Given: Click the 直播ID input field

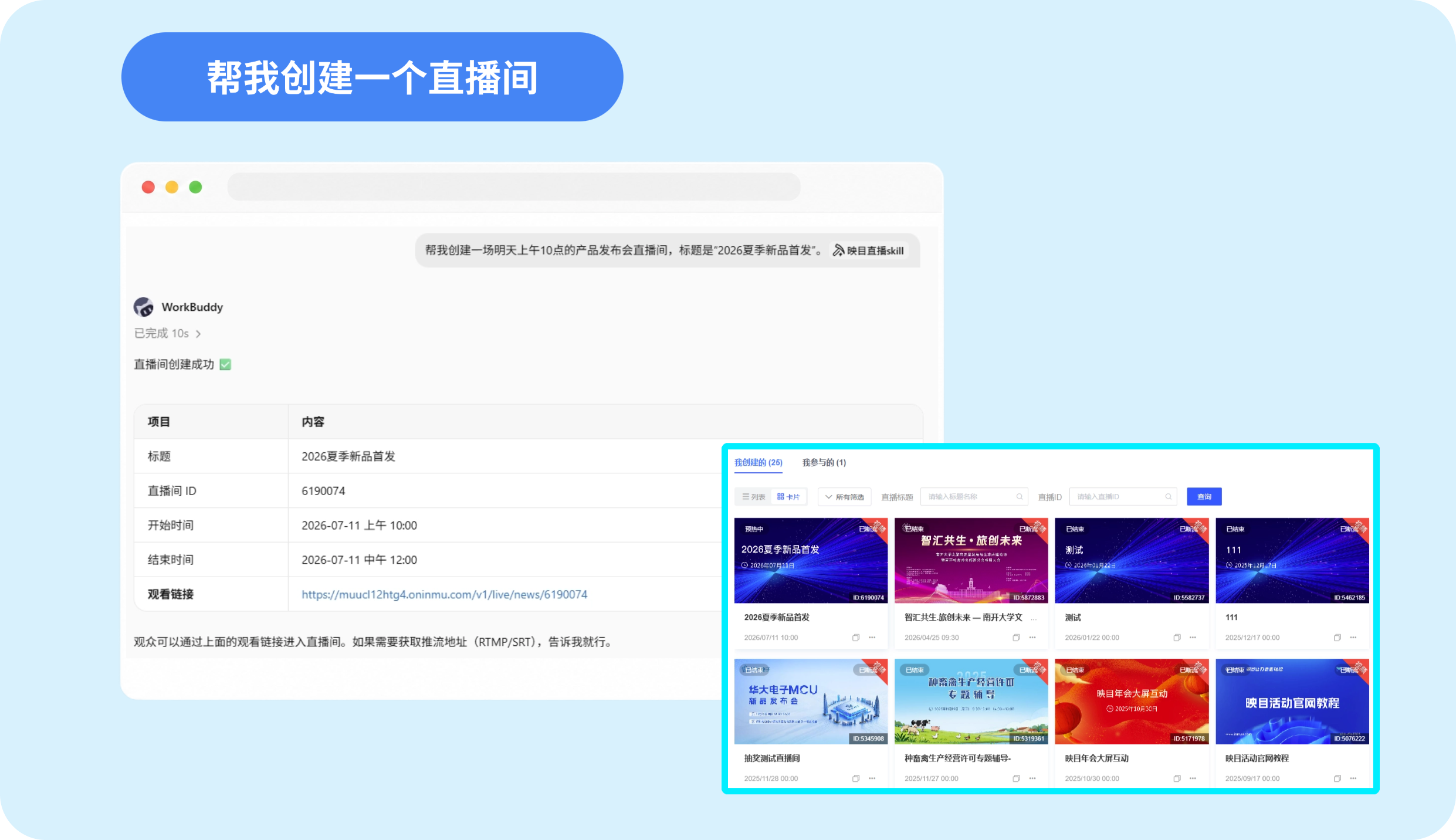Looking at the screenshot, I should [1123, 497].
